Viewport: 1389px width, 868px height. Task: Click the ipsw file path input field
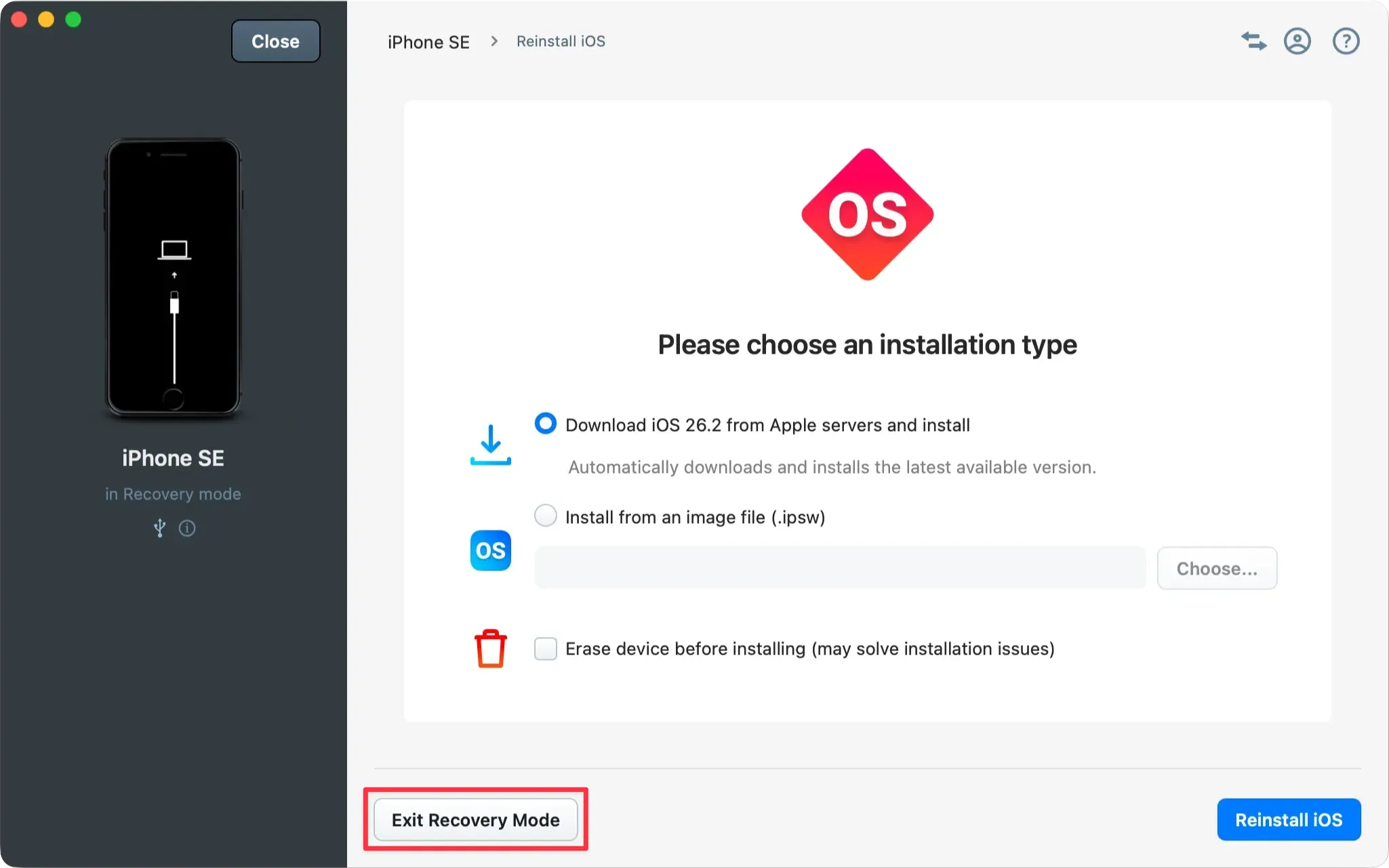tap(839, 567)
